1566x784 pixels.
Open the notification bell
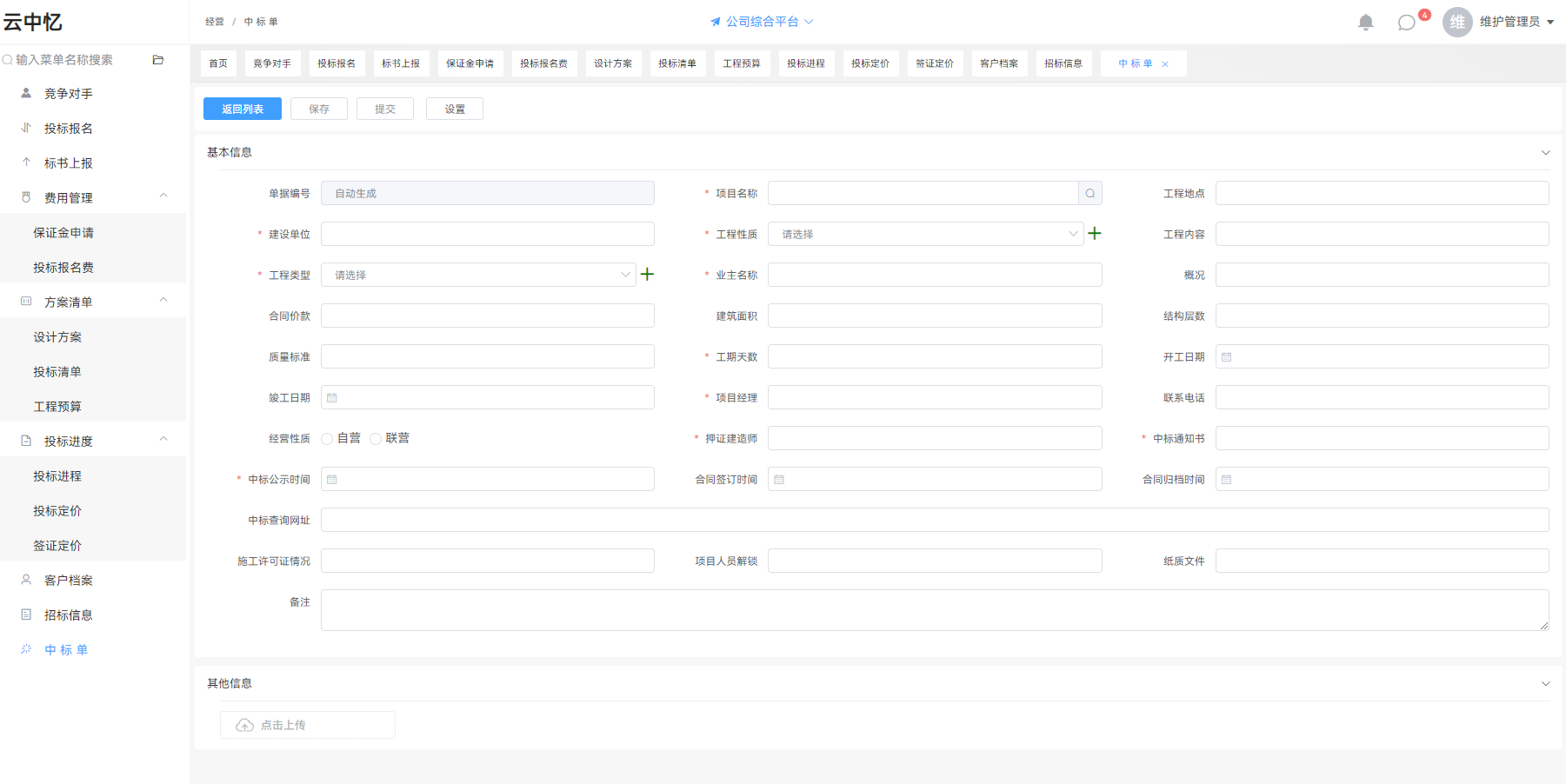coord(1365,22)
